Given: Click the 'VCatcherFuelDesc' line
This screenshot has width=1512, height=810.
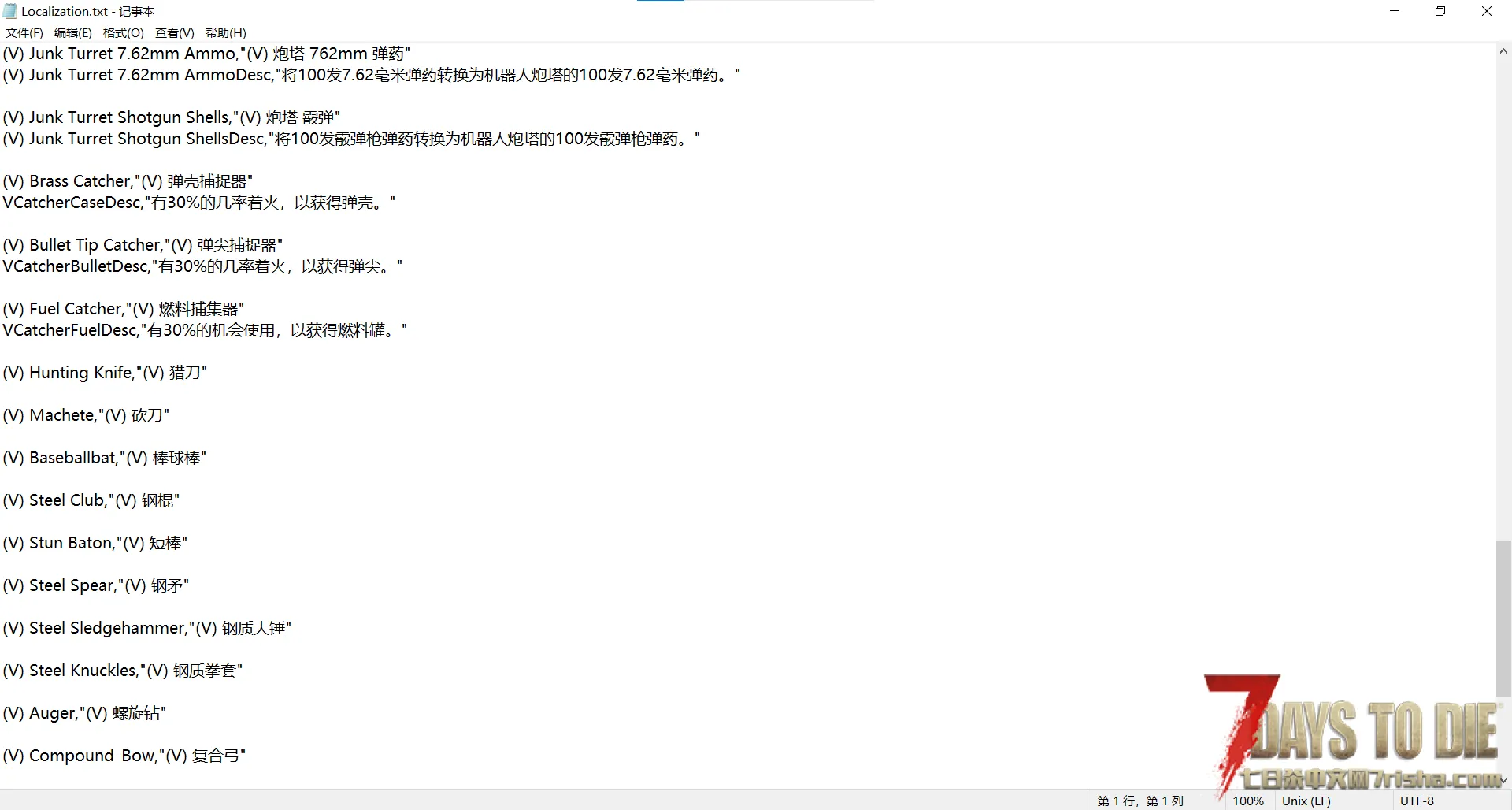Looking at the screenshot, I should click(x=205, y=330).
